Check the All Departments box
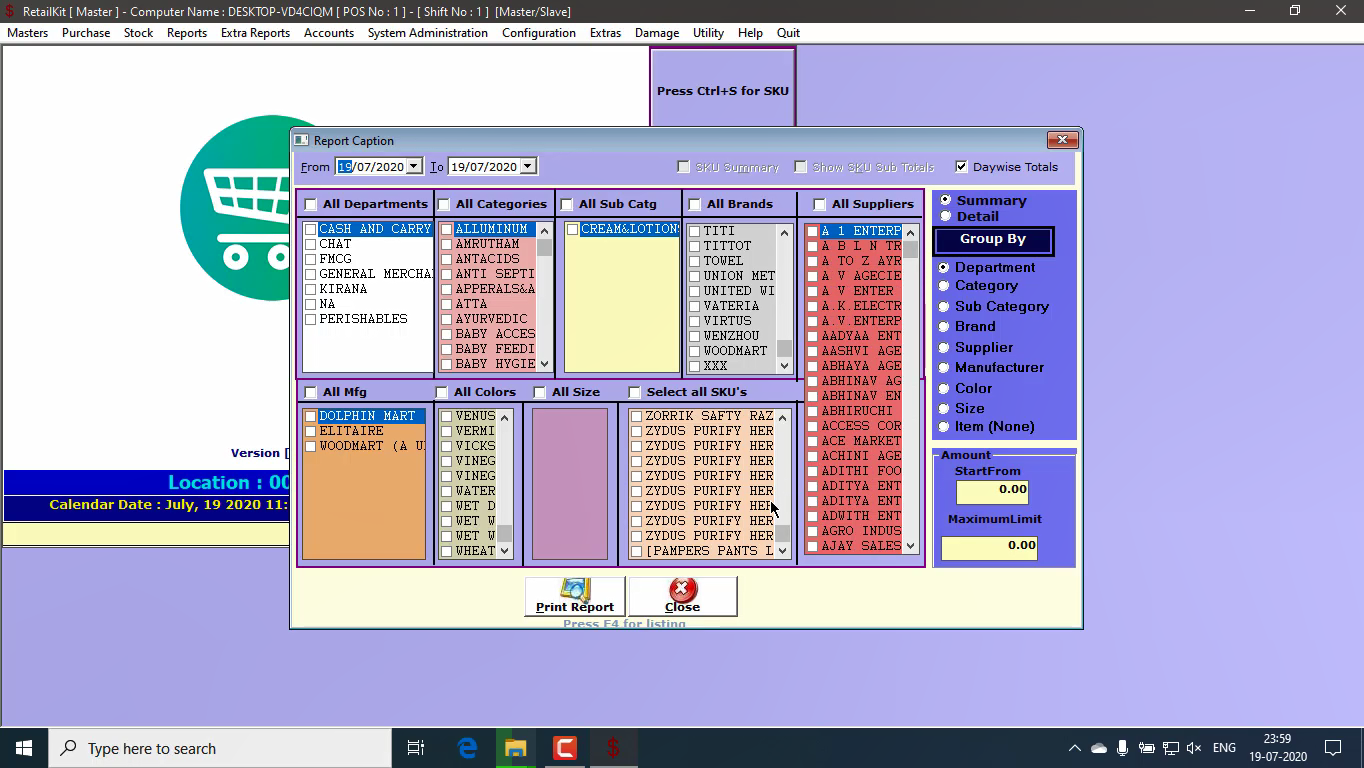This screenshot has width=1364, height=768. tap(311, 205)
